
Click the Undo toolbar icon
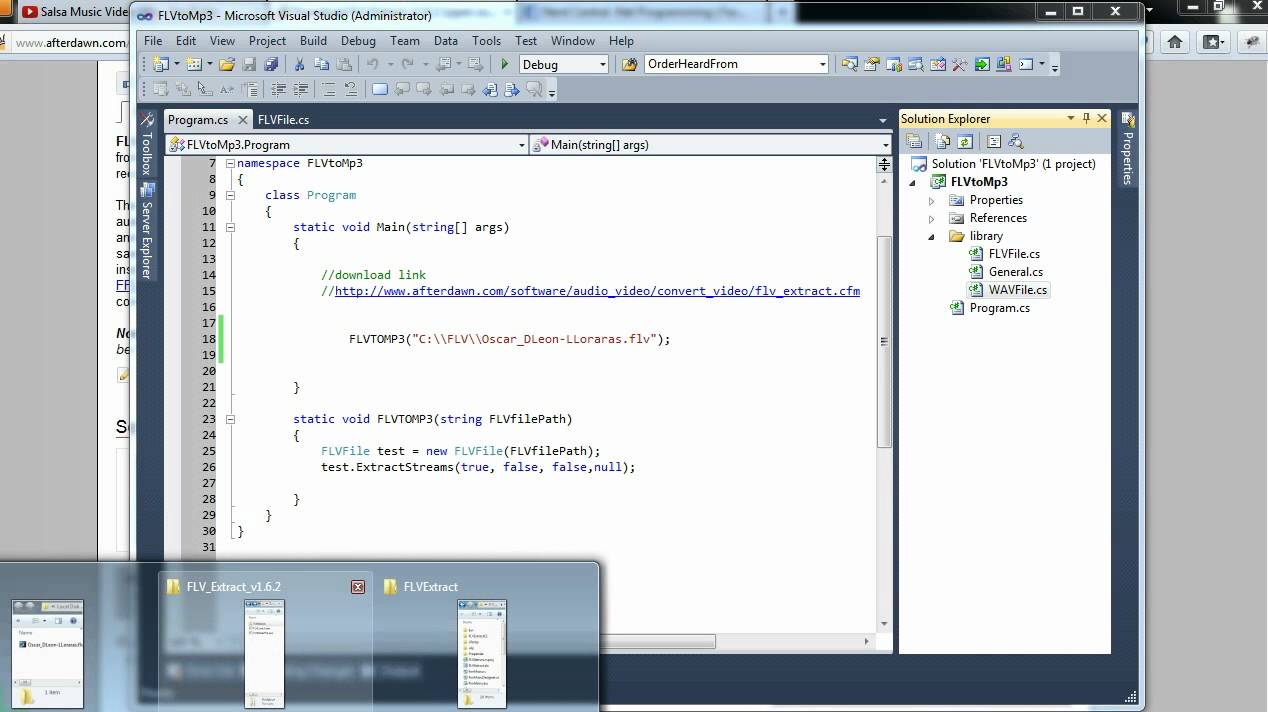(x=373, y=64)
